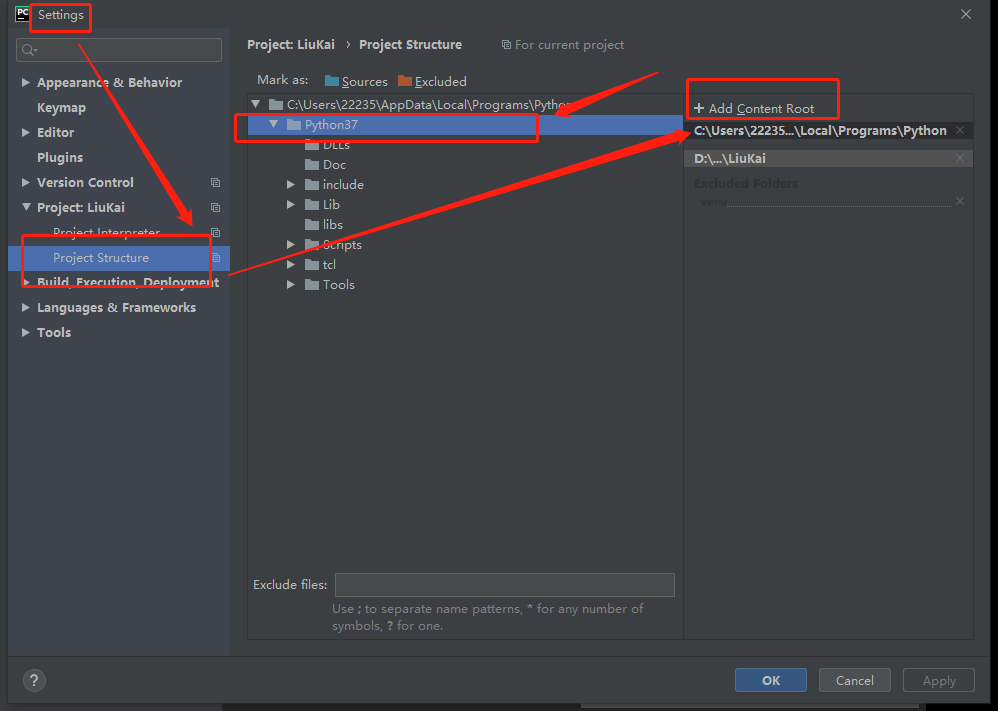Screen dimensions: 998x711
Task: Collapse the root C:\Users path node
Action: click(x=256, y=104)
